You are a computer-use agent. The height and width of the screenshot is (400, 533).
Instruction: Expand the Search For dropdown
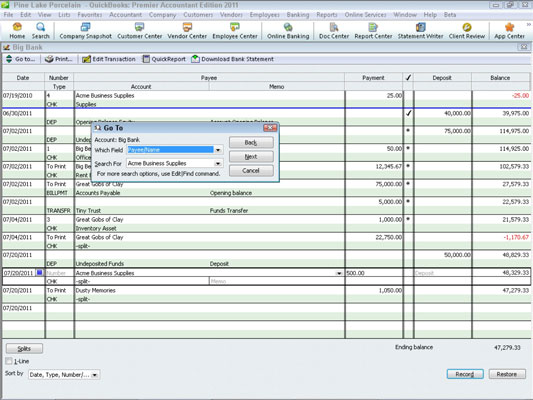218,163
